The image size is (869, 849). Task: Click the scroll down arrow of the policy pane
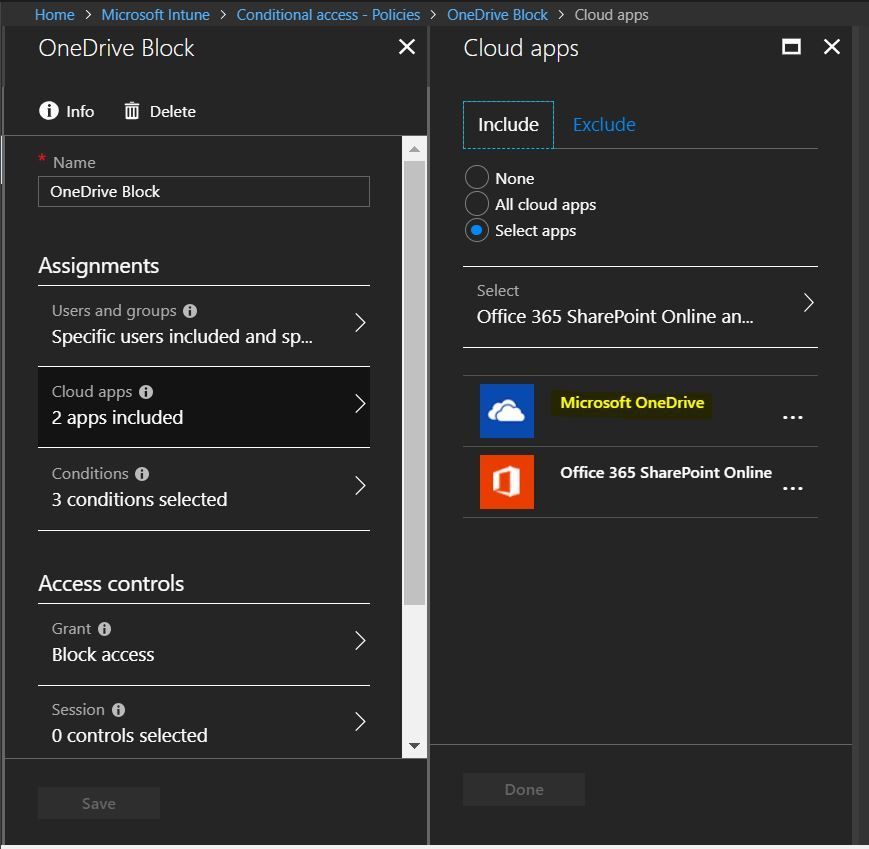click(x=414, y=745)
